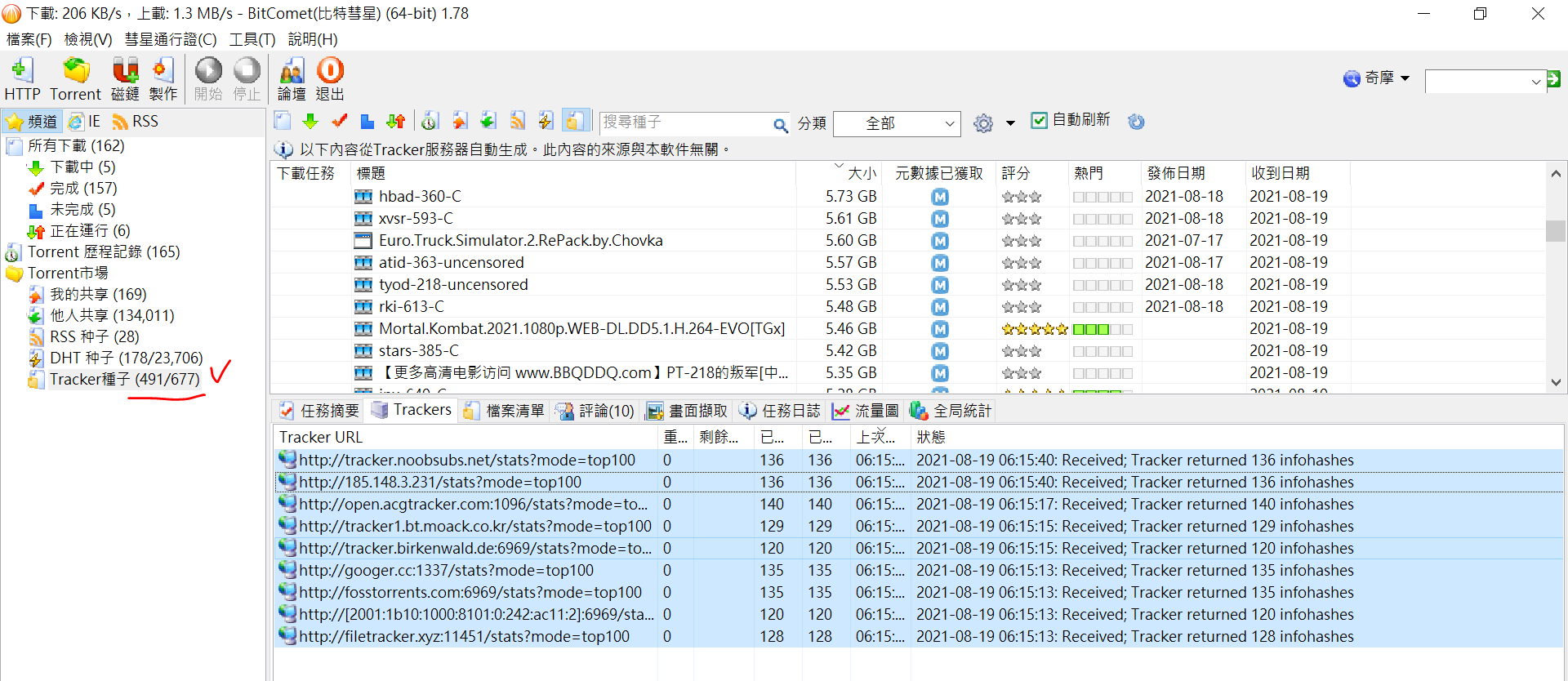This screenshot has height=681, width=1568.
Task: Switch to the RSS sidebar tab
Action: tap(136, 122)
